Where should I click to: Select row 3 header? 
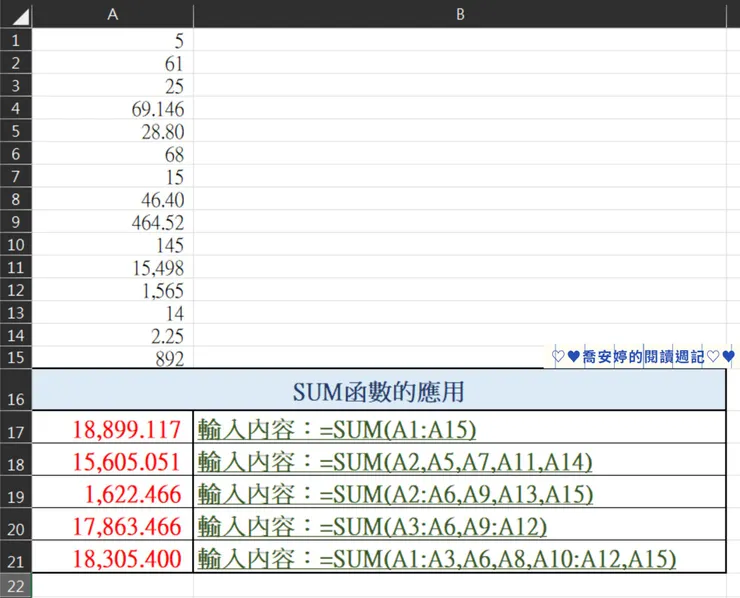pos(16,85)
